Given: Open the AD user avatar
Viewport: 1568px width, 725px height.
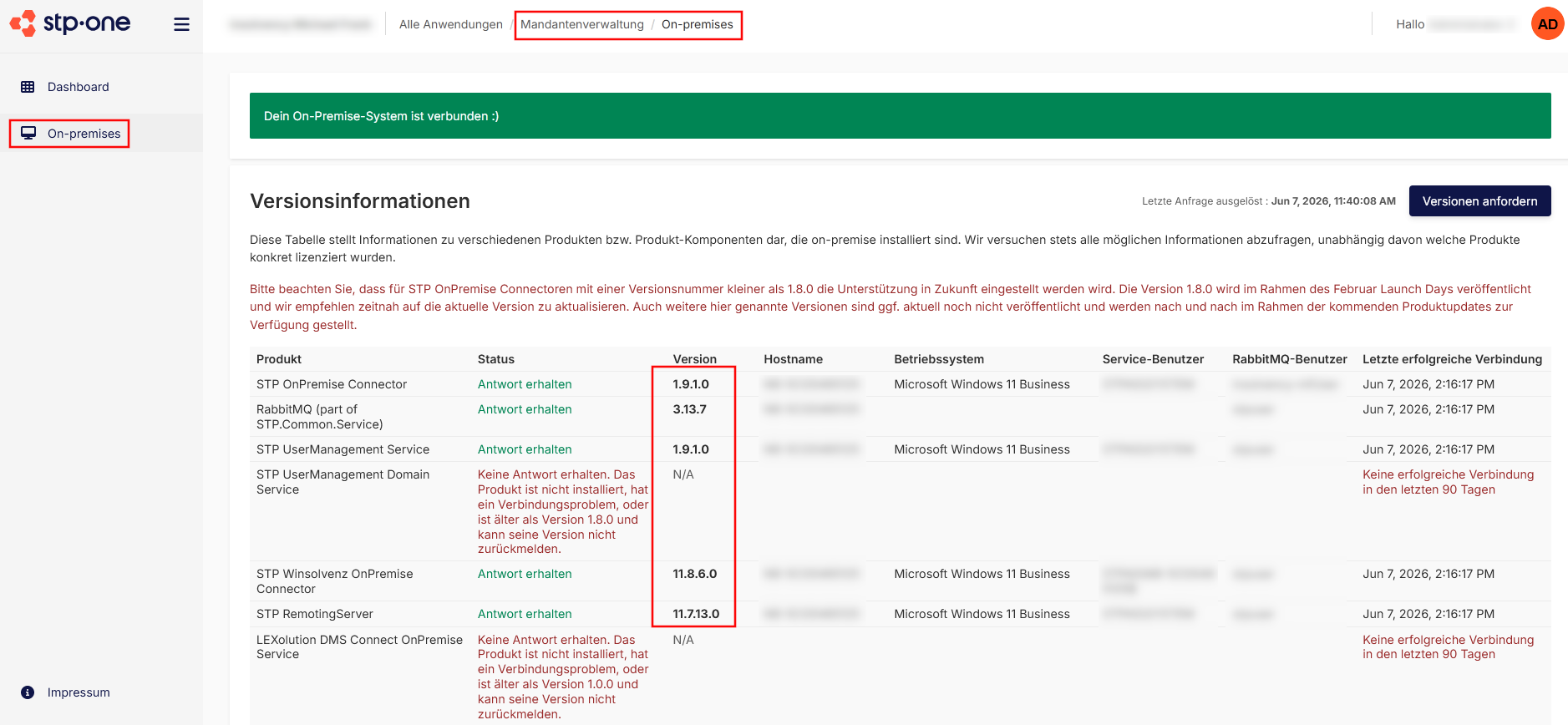Looking at the screenshot, I should [1547, 24].
